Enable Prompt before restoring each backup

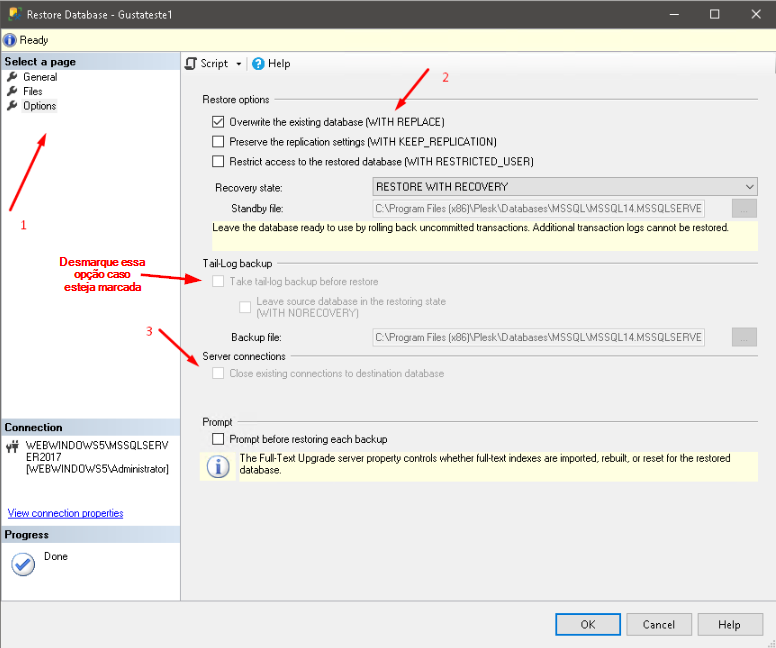(x=219, y=439)
